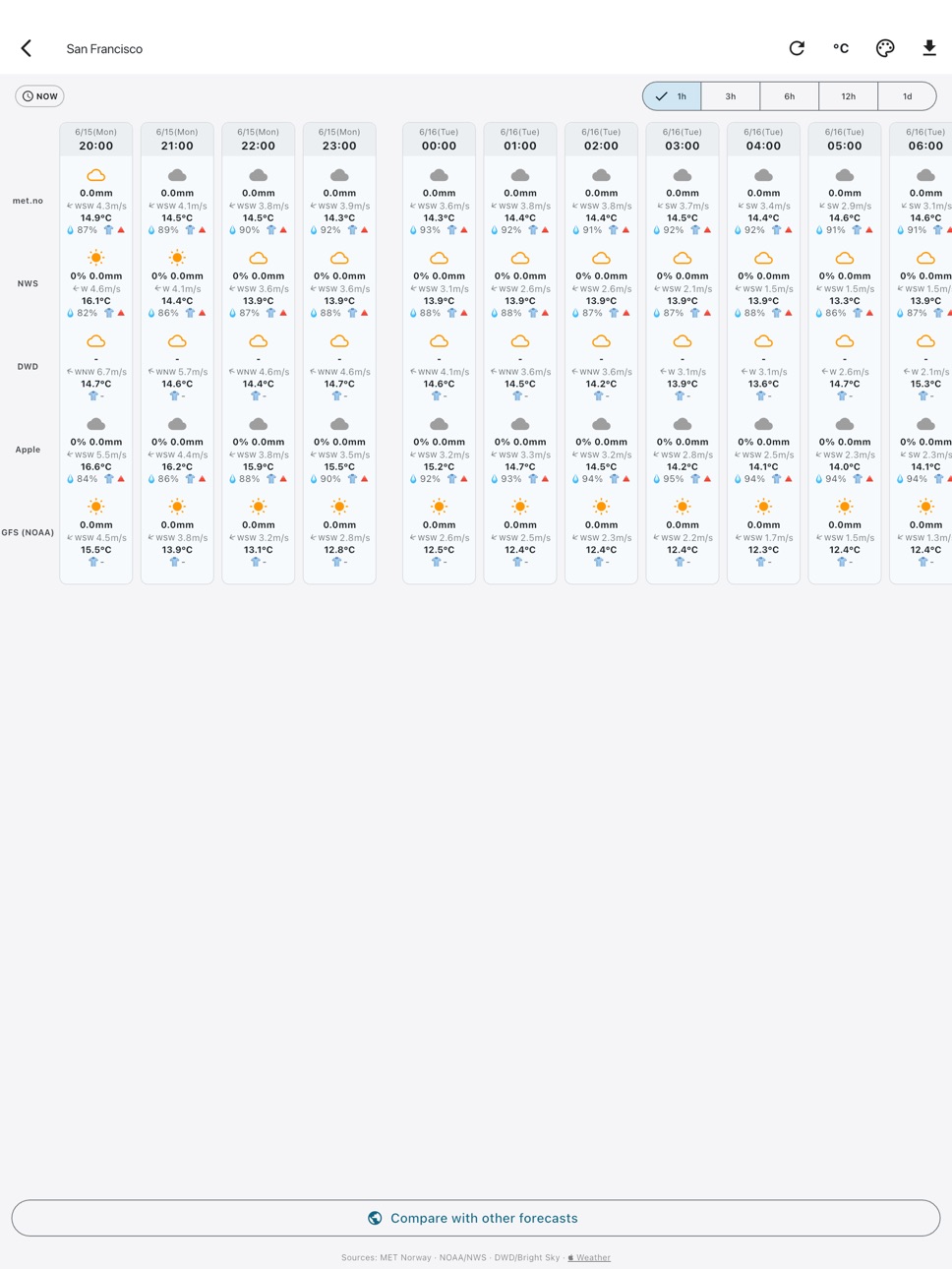The width and height of the screenshot is (952, 1269).
Task: Click Apple red warning triangle at 22:00
Action: coord(283,479)
